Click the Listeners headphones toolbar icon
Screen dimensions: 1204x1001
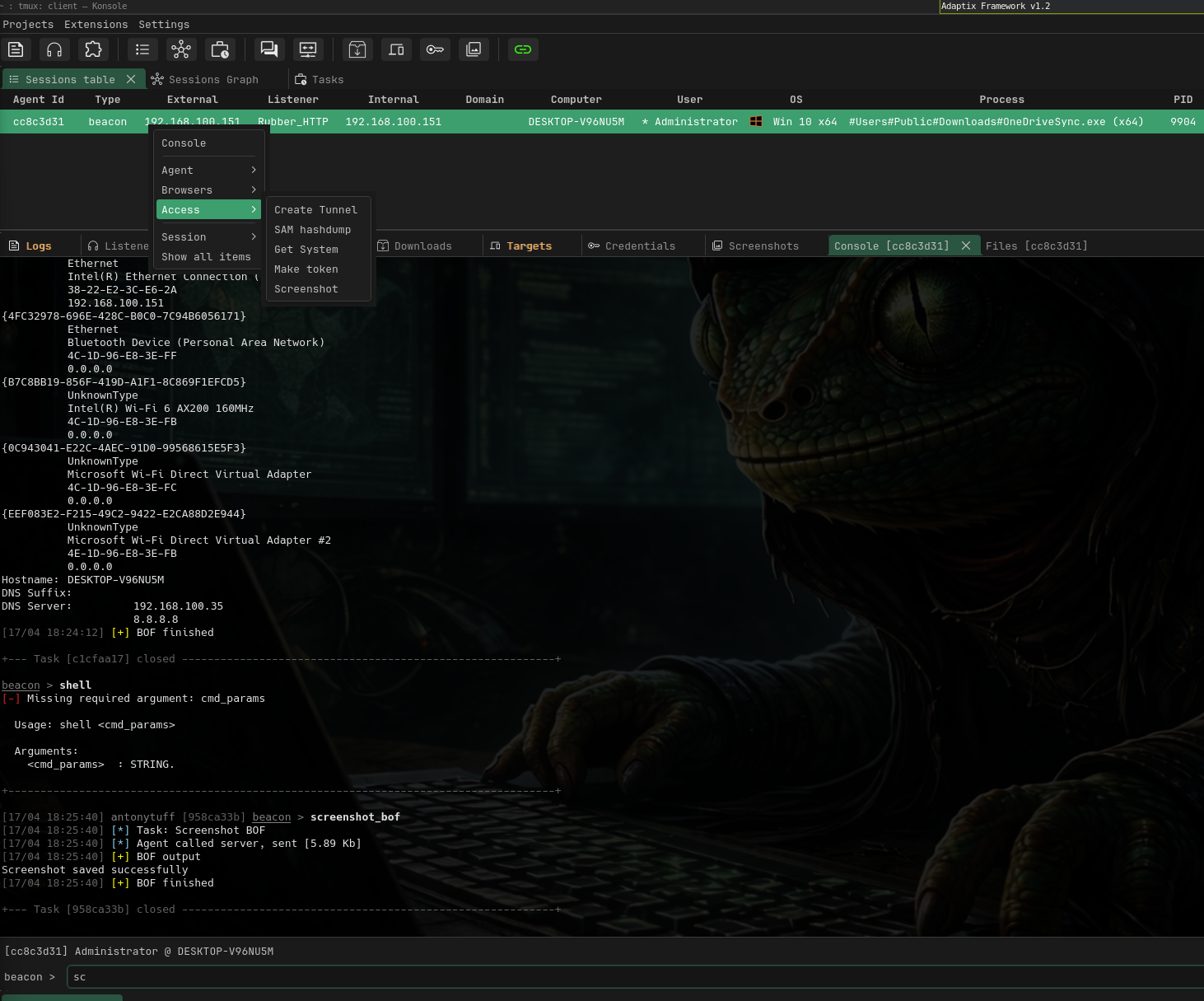pos(54,49)
